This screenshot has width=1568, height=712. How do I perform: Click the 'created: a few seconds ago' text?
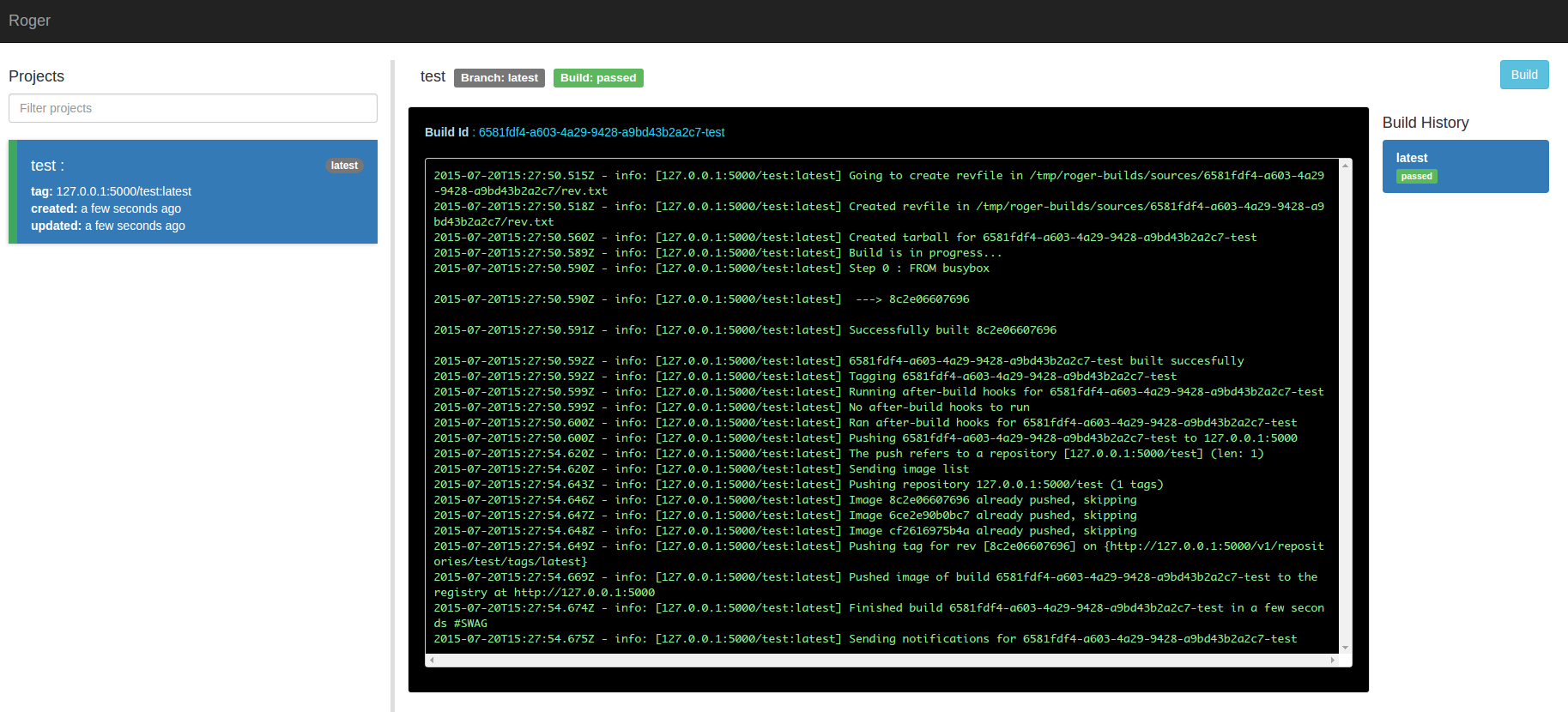(106, 208)
